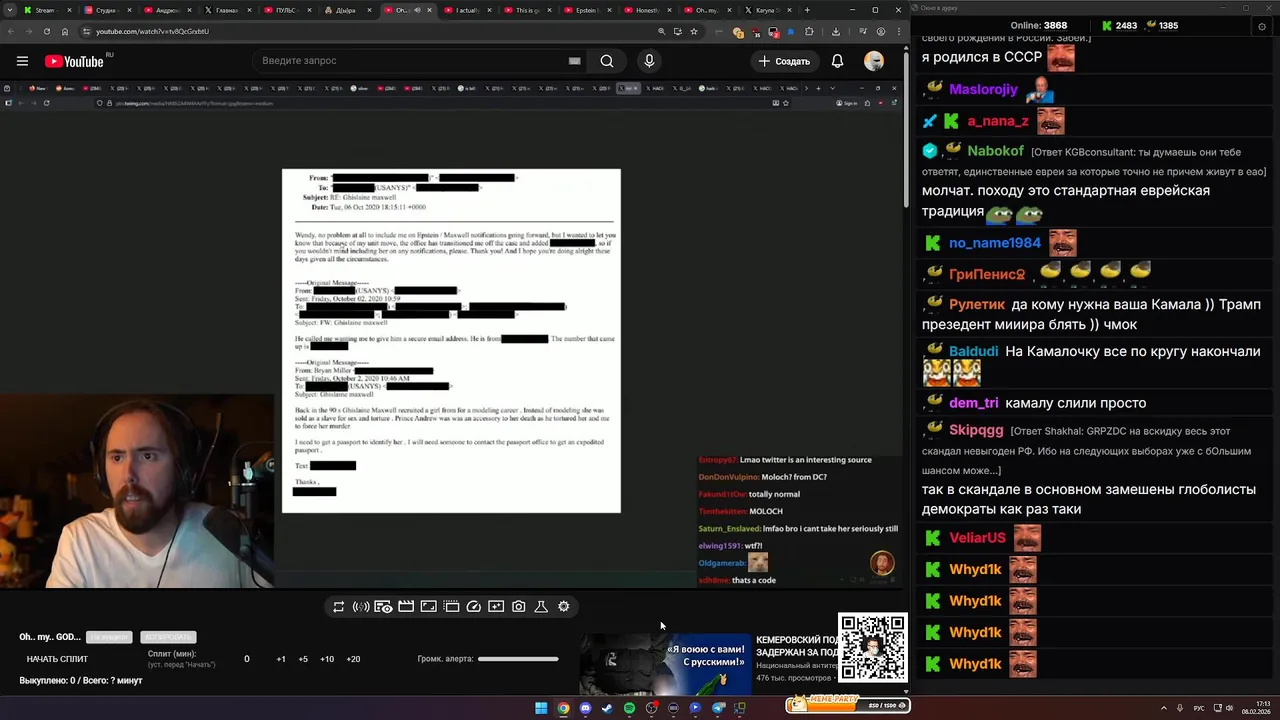The image size is (1280, 720).
Task: Click the MEME PARTY progress widget
Action: [848, 704]
